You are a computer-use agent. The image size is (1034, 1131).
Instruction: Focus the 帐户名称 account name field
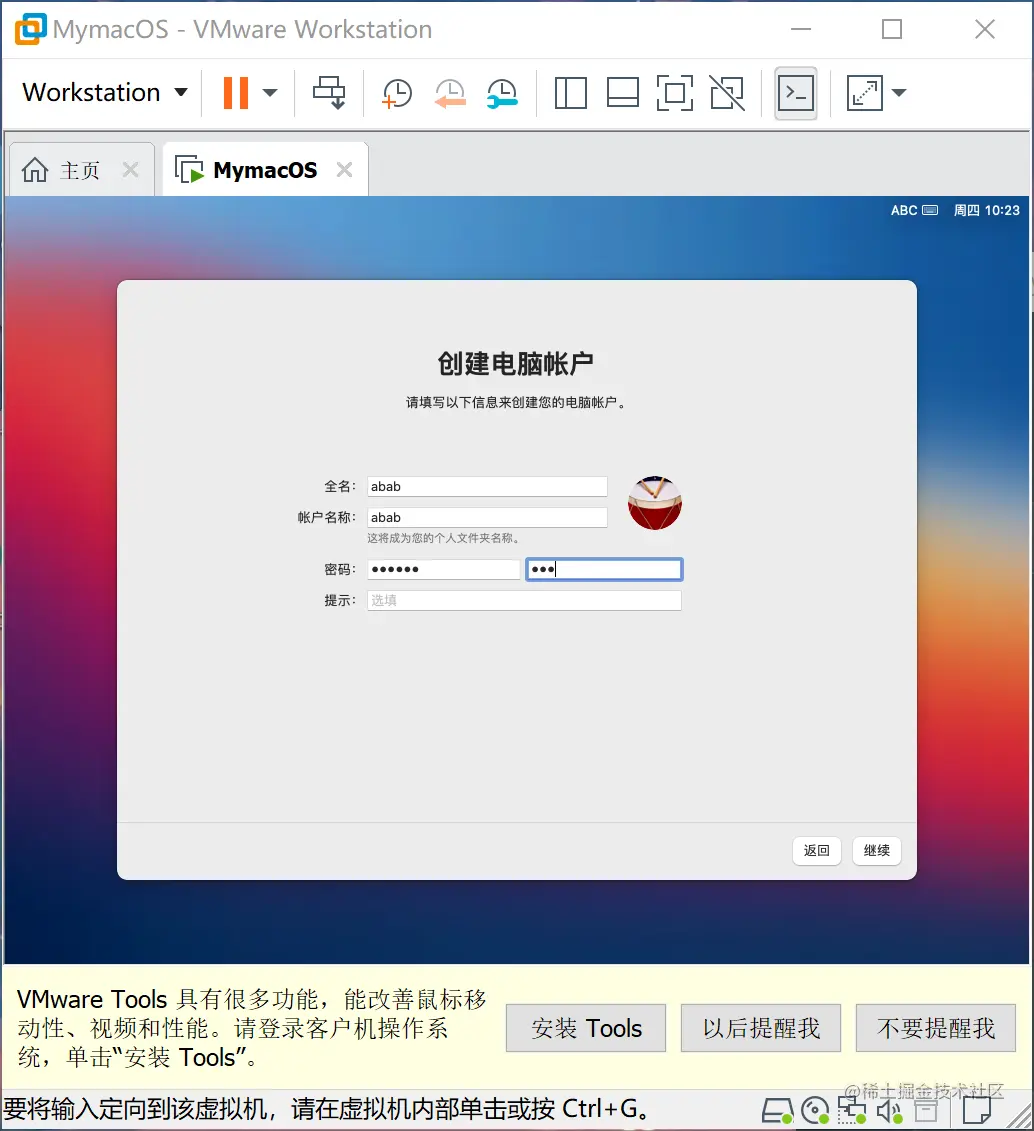[487, 517]
